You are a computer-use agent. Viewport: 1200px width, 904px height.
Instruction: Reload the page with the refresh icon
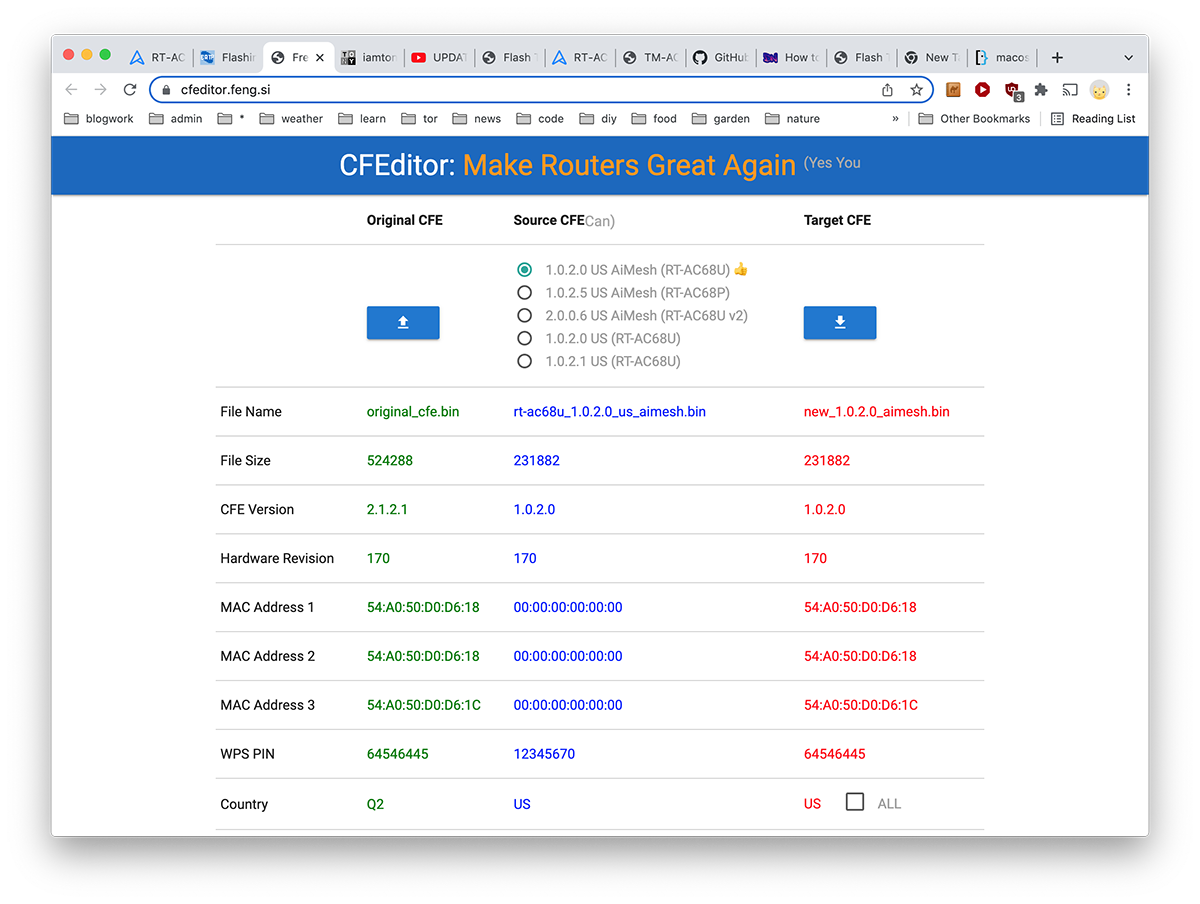point(130,90)
